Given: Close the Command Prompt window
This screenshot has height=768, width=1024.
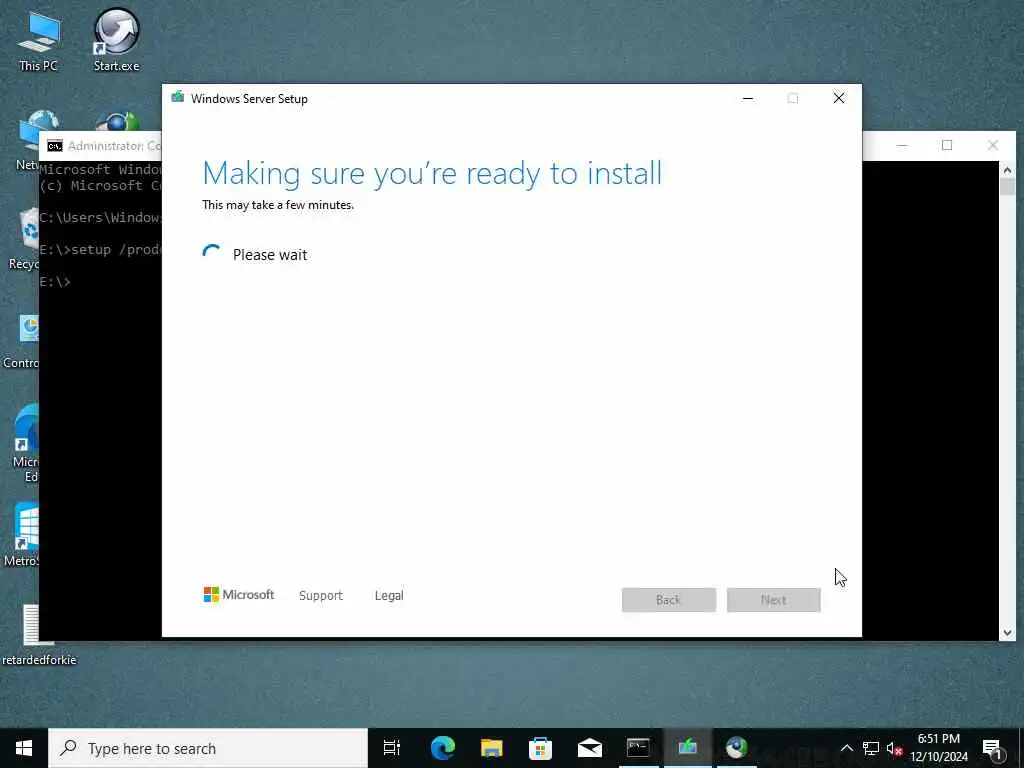Looking at the screenshot, I should click(x=993, y=145).
